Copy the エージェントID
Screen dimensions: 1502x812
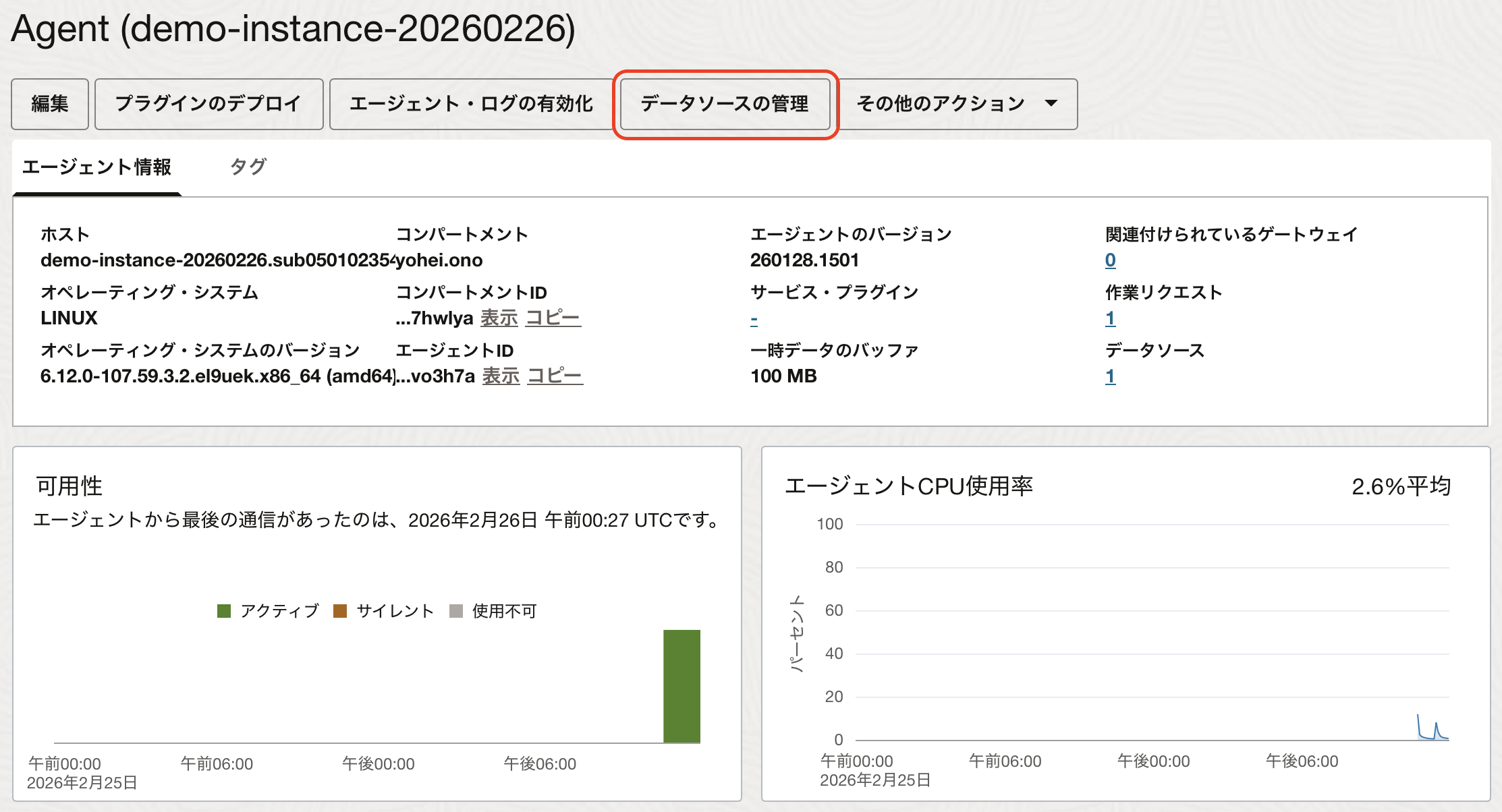pyautogui.click(x=555, y=376)
